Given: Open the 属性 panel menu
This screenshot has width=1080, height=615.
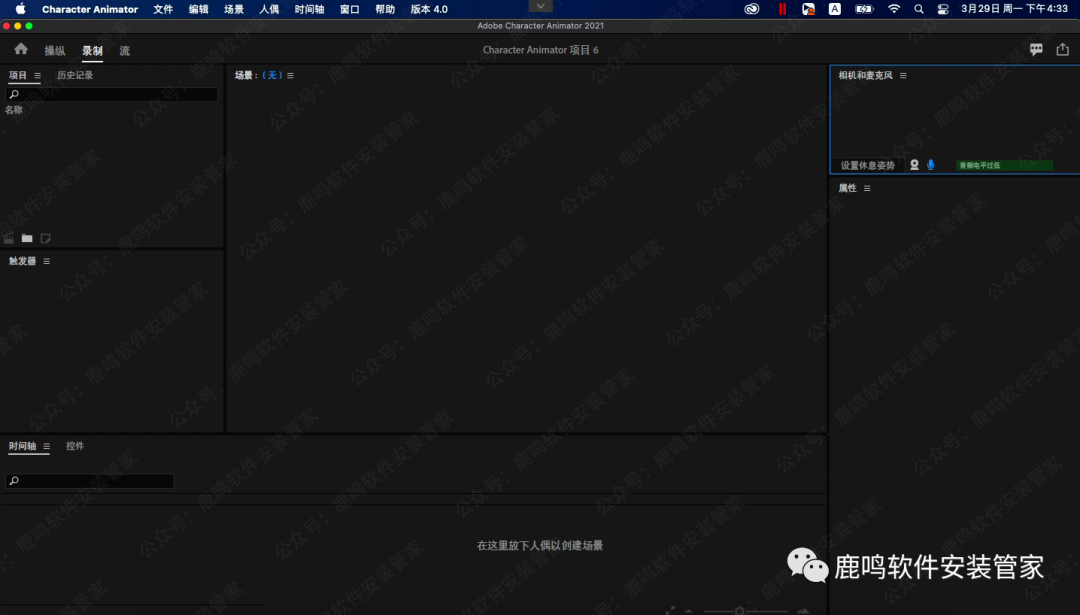Looking at the screenshot, I should (x=867, y=189).
